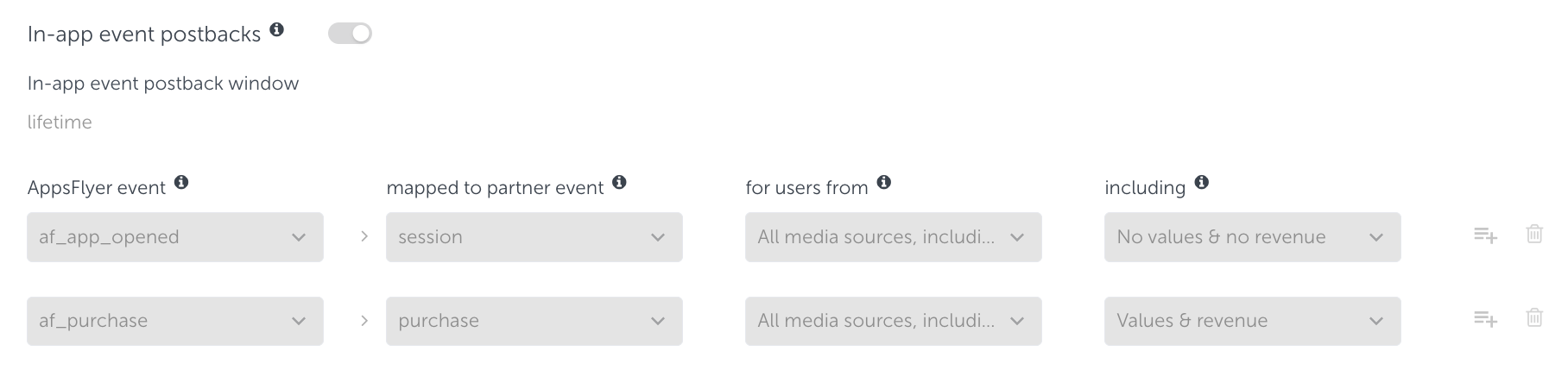This screenshot has width=1568, height=370.
Task: Click the lifetime postback window value
Action: pos(60,122)
